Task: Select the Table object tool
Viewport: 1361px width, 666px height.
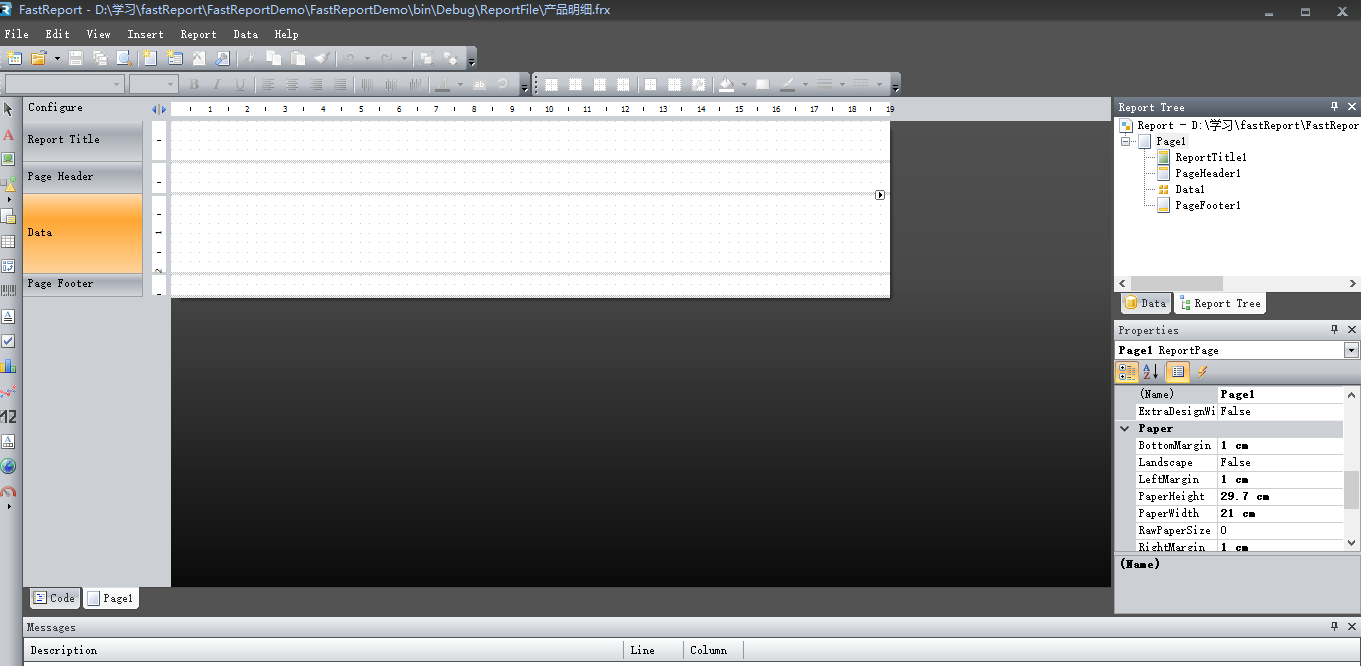Action: [x=8, y=241]
